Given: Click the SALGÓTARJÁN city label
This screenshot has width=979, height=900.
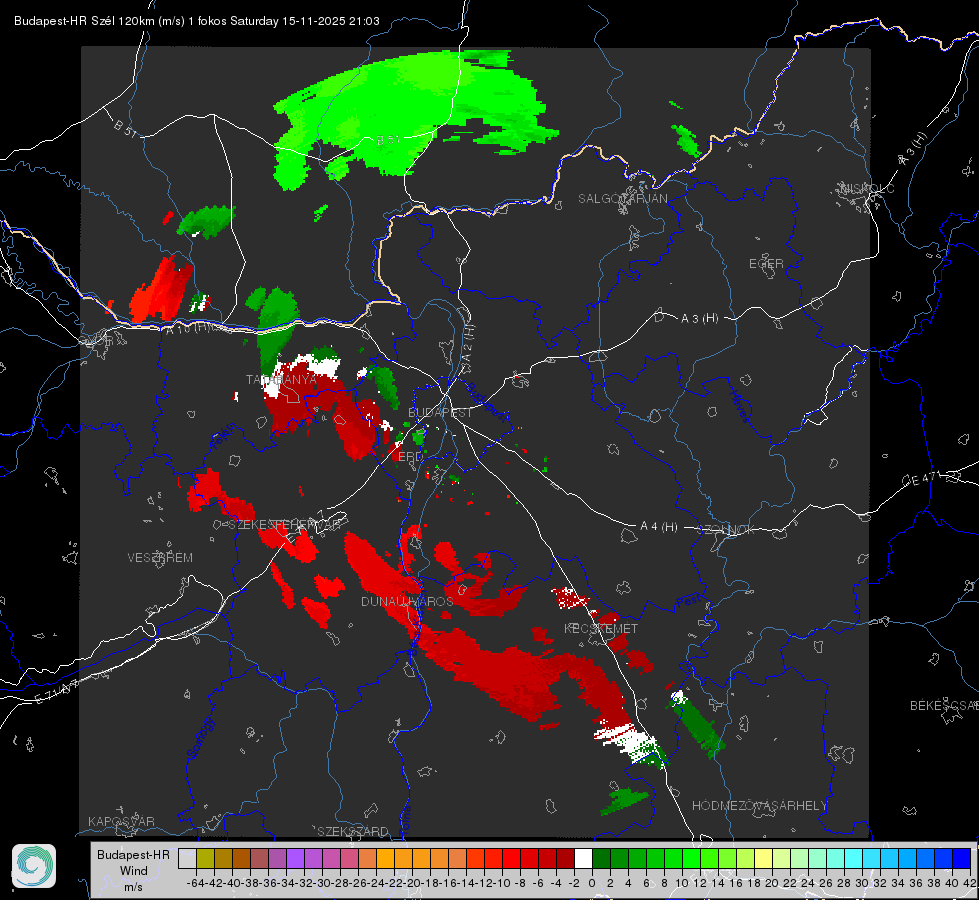Looking at the screenshot, I should [x=622, y=199].
